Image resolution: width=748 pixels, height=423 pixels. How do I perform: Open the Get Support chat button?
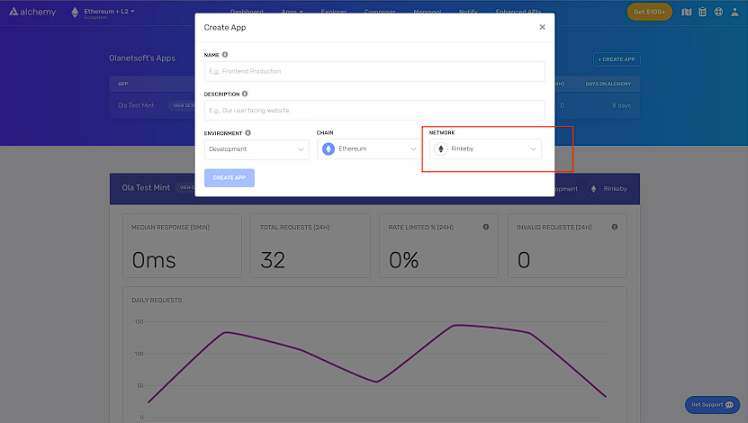(x=713, y=405)
